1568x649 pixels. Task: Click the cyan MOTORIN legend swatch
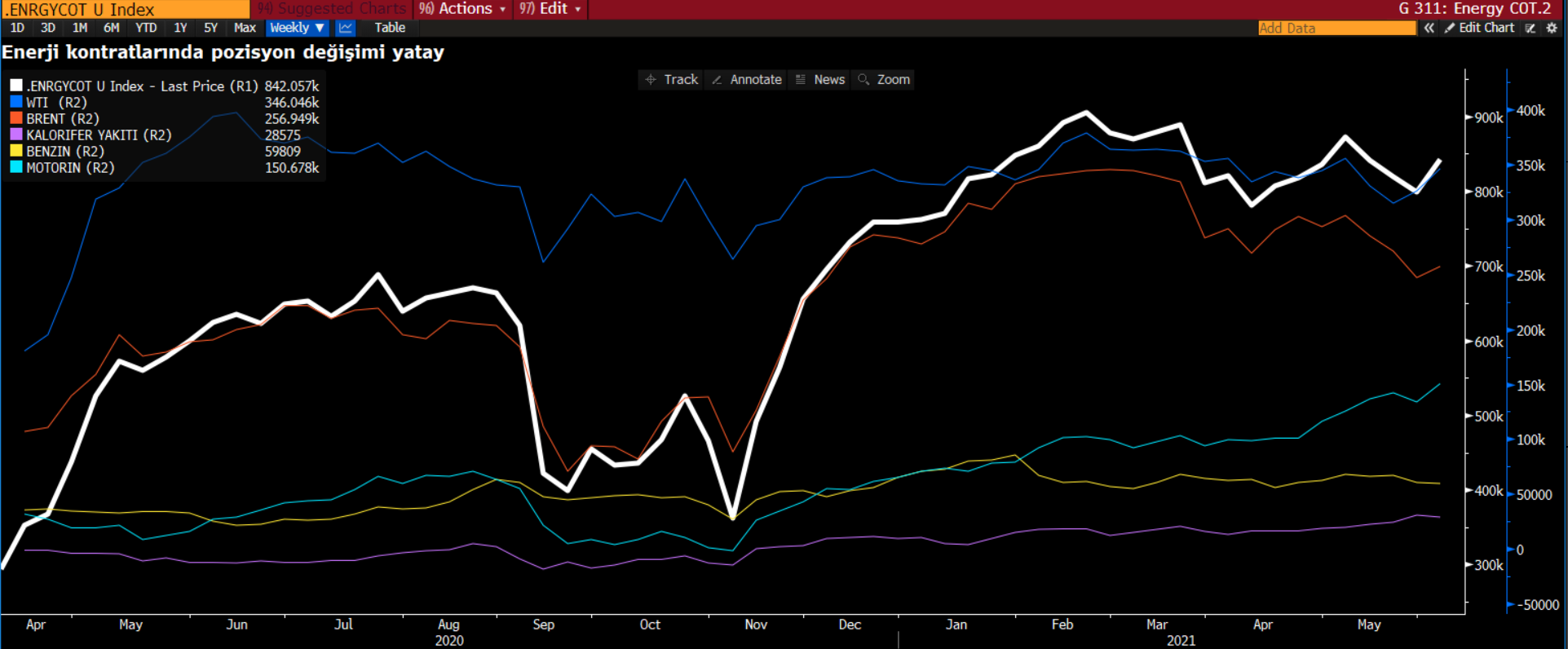[x=16, y=167]
